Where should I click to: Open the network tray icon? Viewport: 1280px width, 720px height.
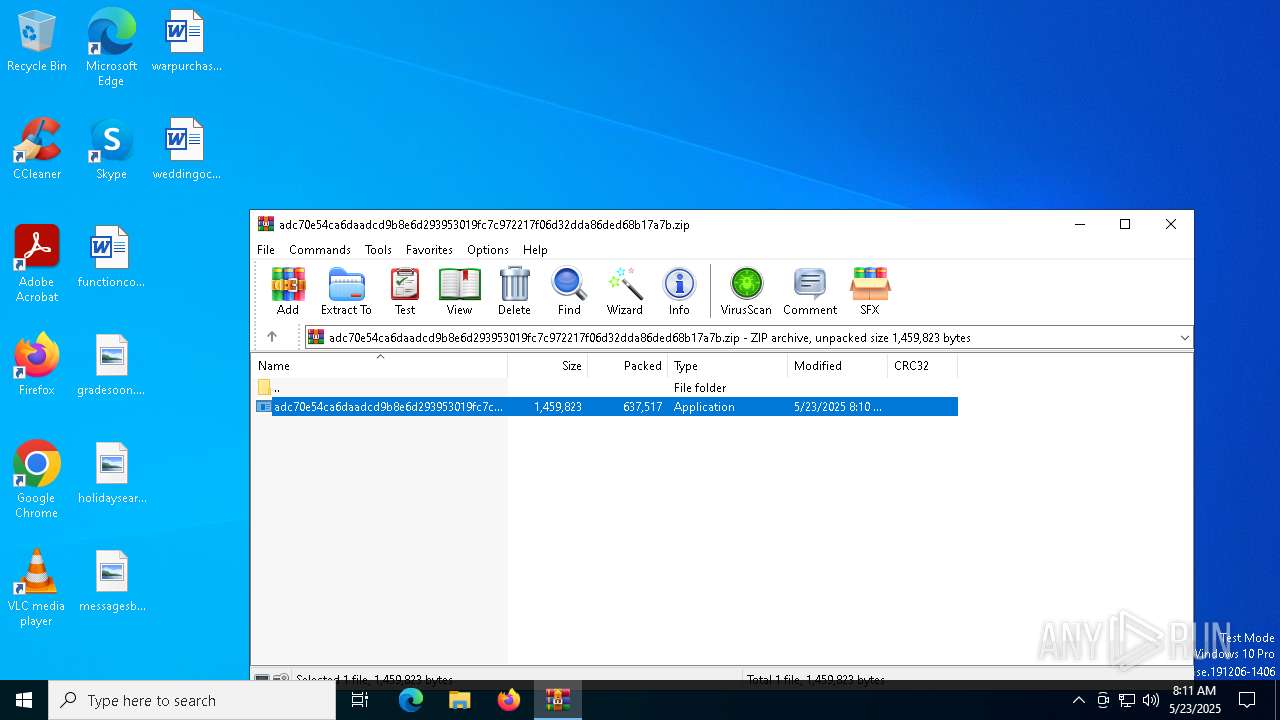(x=1127, y=700)
